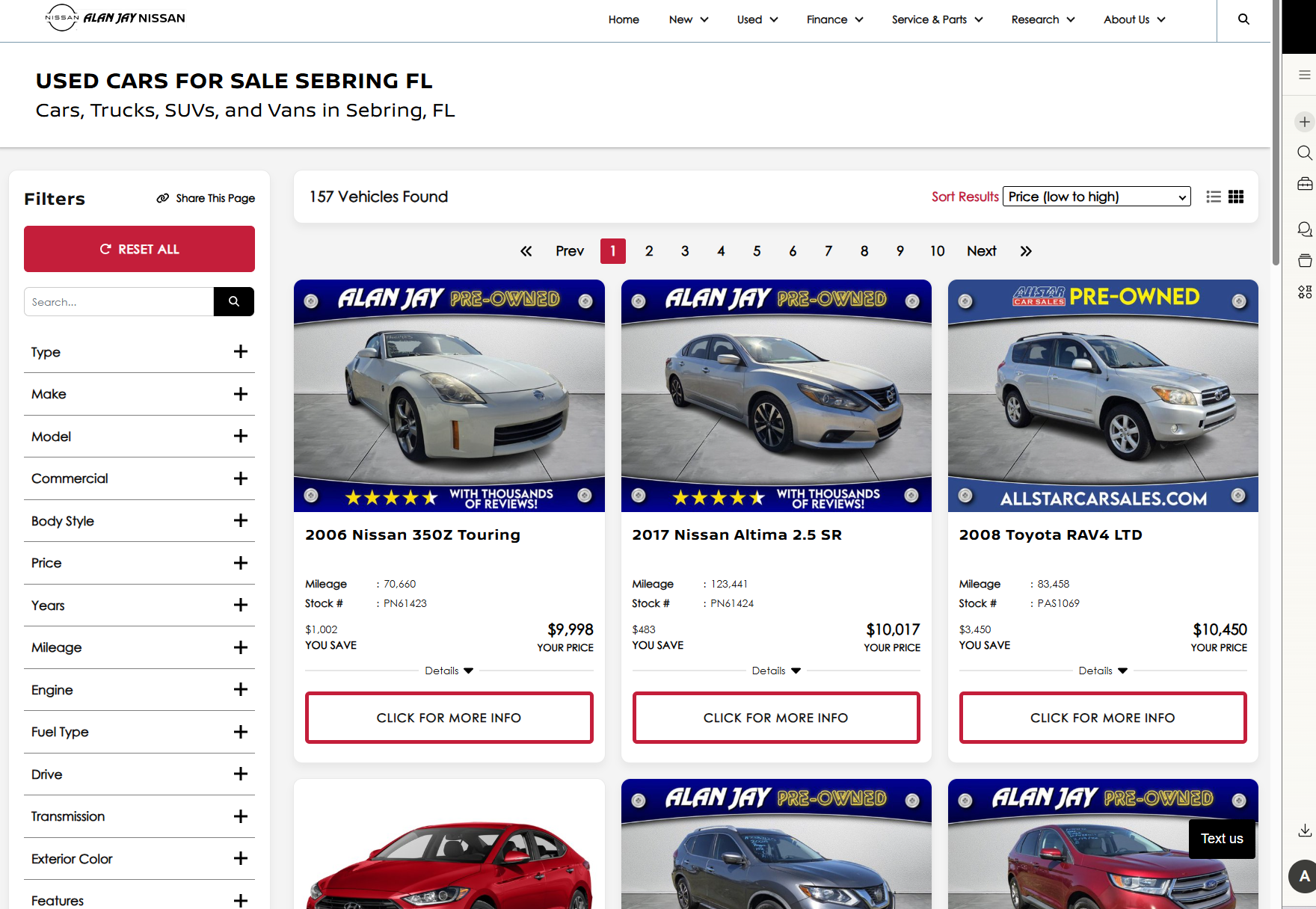Open browser sidebar menu hamburger icon
1316x909 pixels.
1305,75
